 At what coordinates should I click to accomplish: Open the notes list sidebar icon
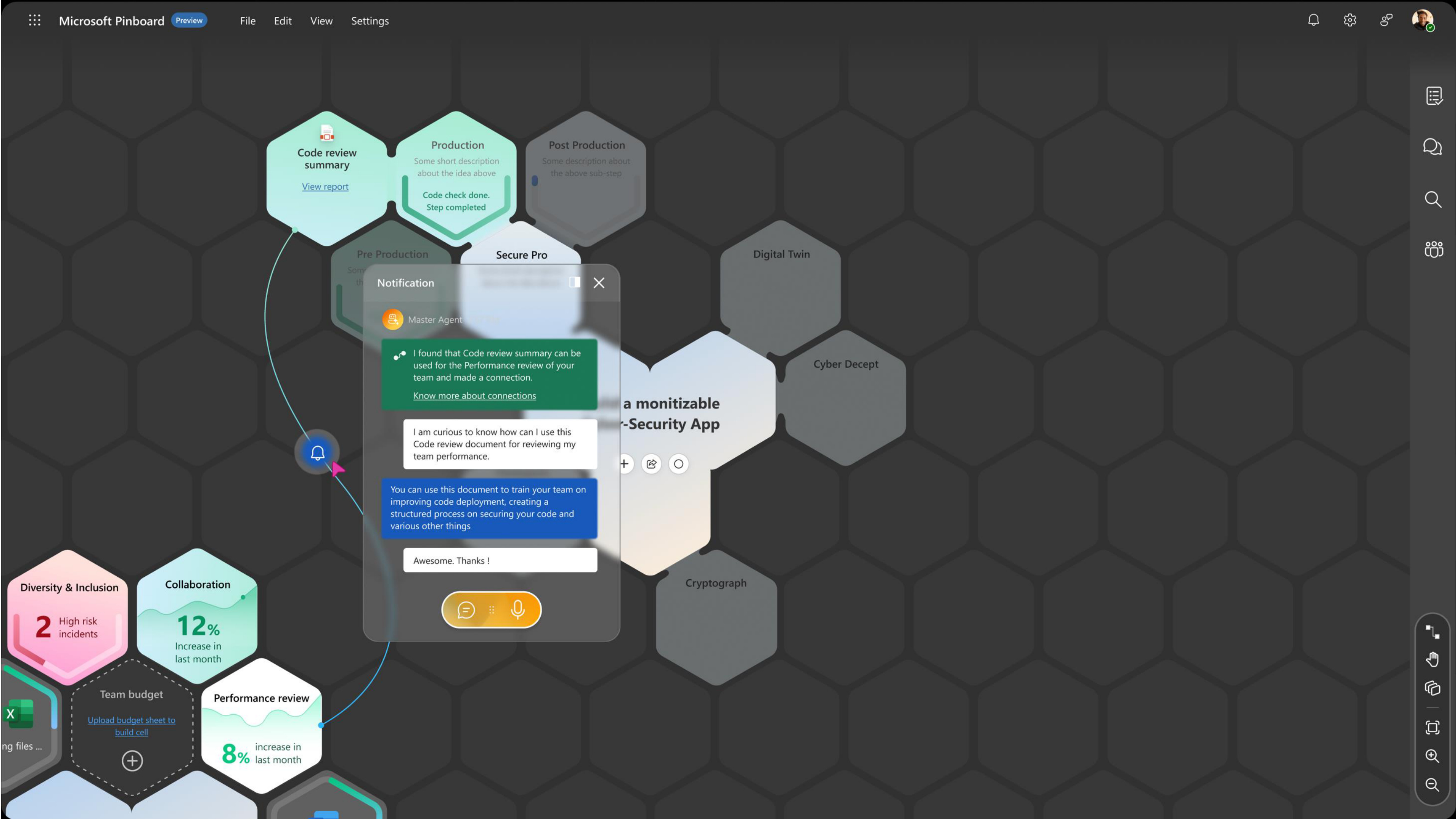(1433, 96)
